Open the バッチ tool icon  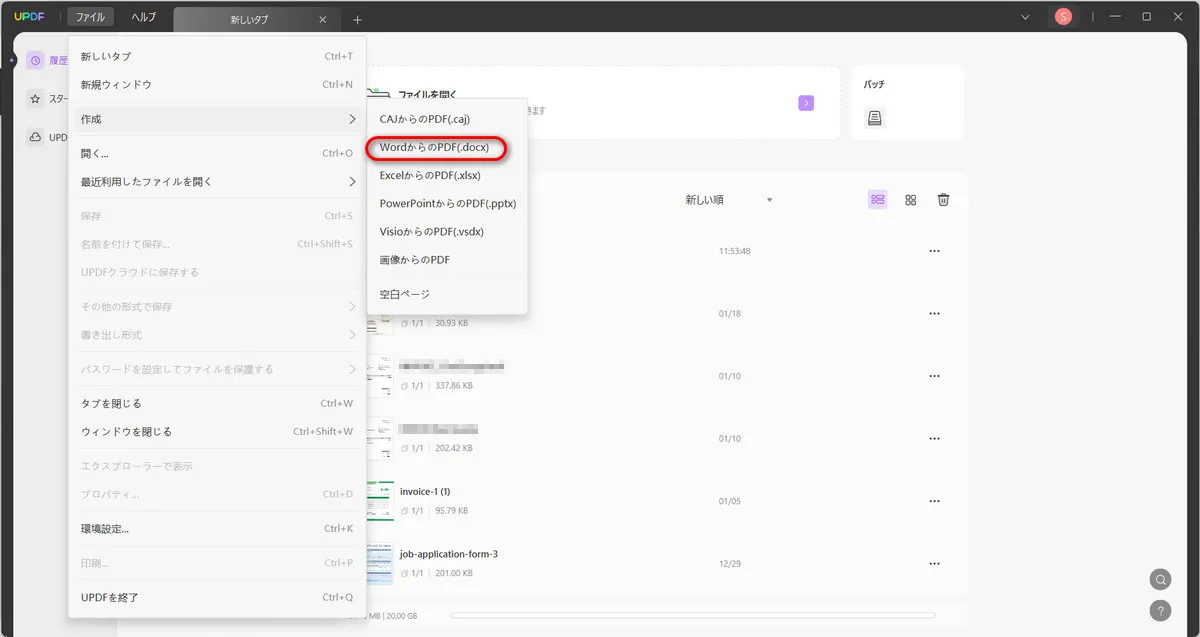click(875, 119)
